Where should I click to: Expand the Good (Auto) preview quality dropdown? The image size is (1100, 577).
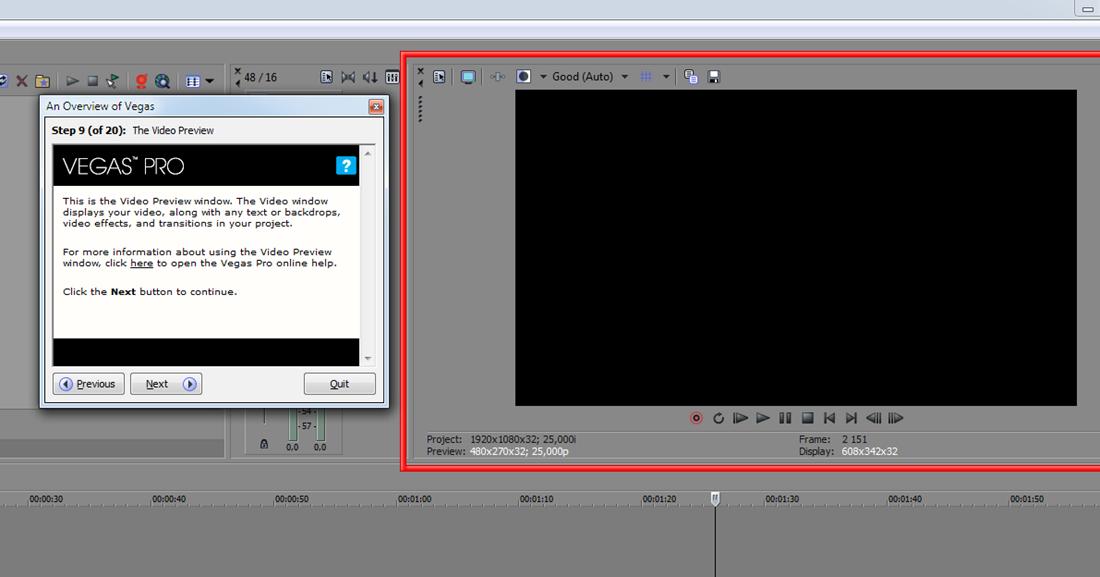625,77
